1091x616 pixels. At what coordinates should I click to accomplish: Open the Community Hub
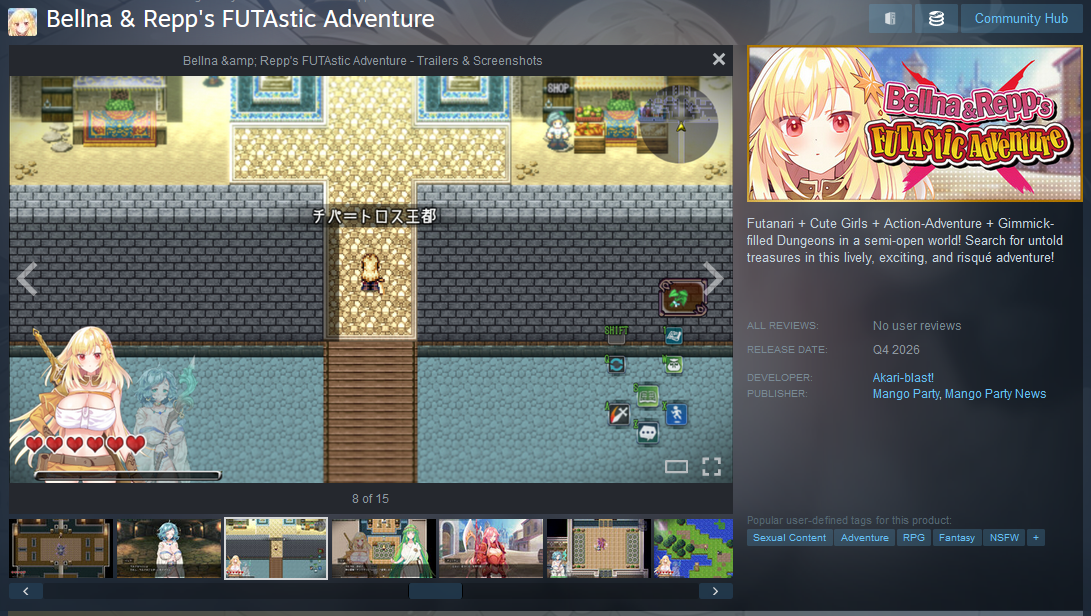1021,19
